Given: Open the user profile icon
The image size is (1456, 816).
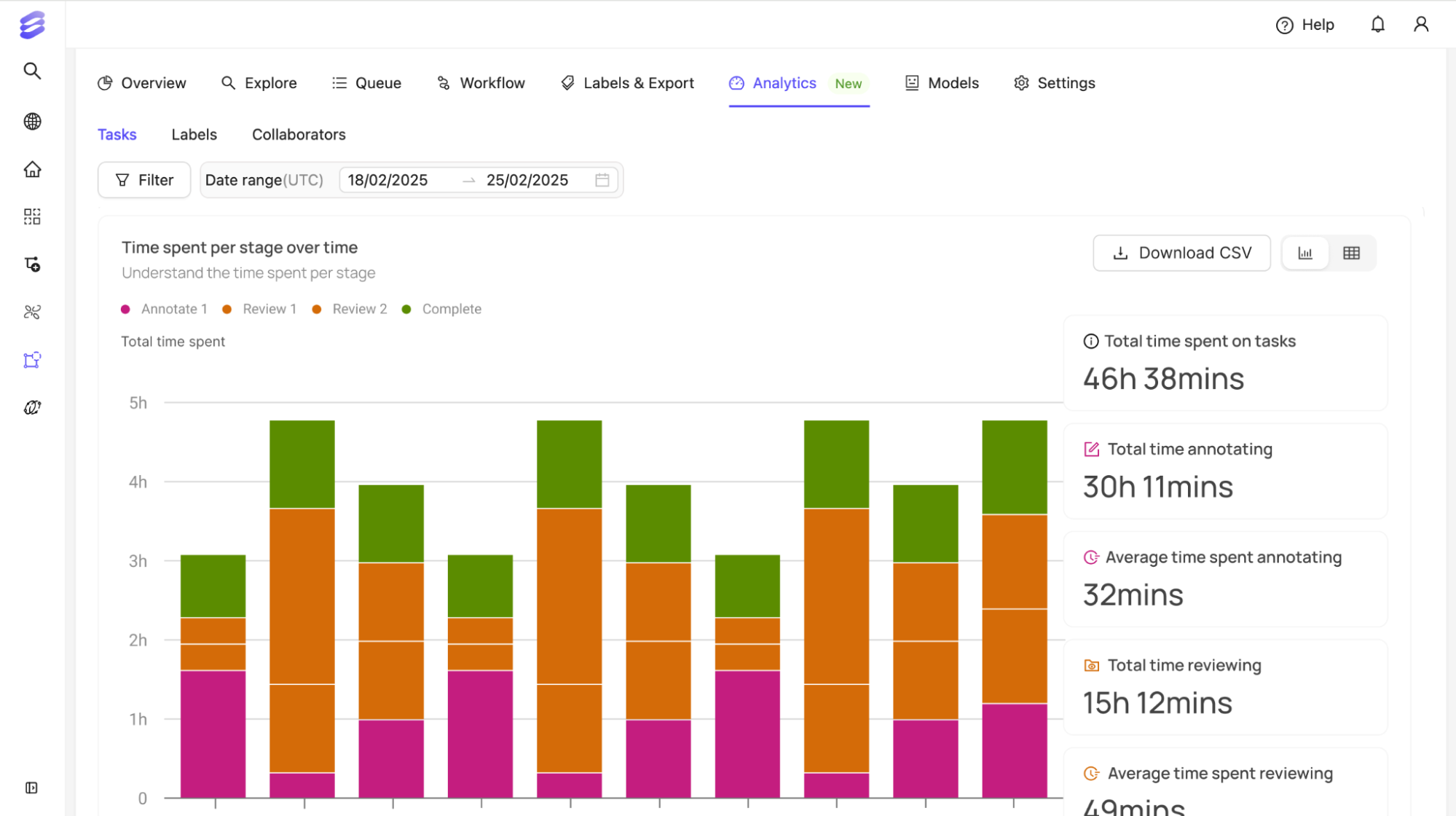Looking at the screenshot, I should pyautogui.click(x=1420, y=25).
